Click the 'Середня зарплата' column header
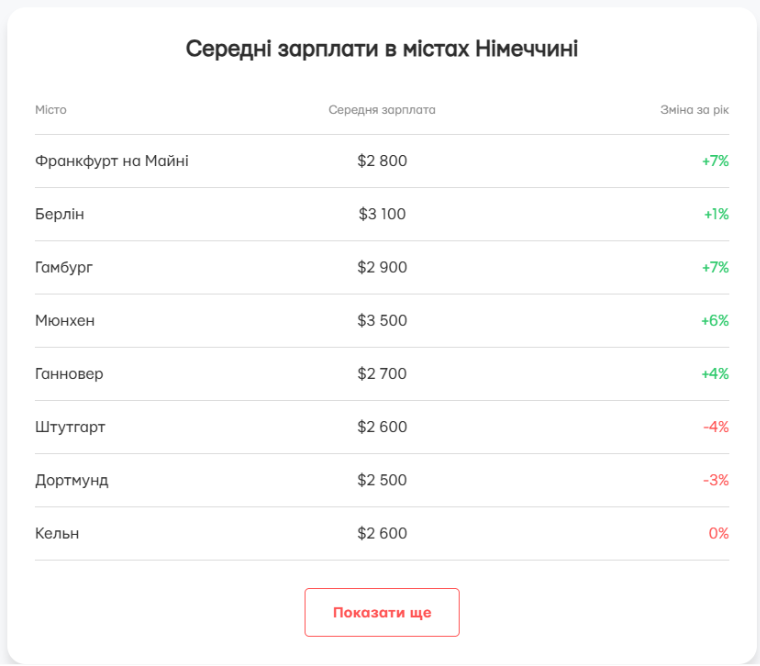Image resolution: width=760 pixels, height=666 pixels. coord(382,110)
